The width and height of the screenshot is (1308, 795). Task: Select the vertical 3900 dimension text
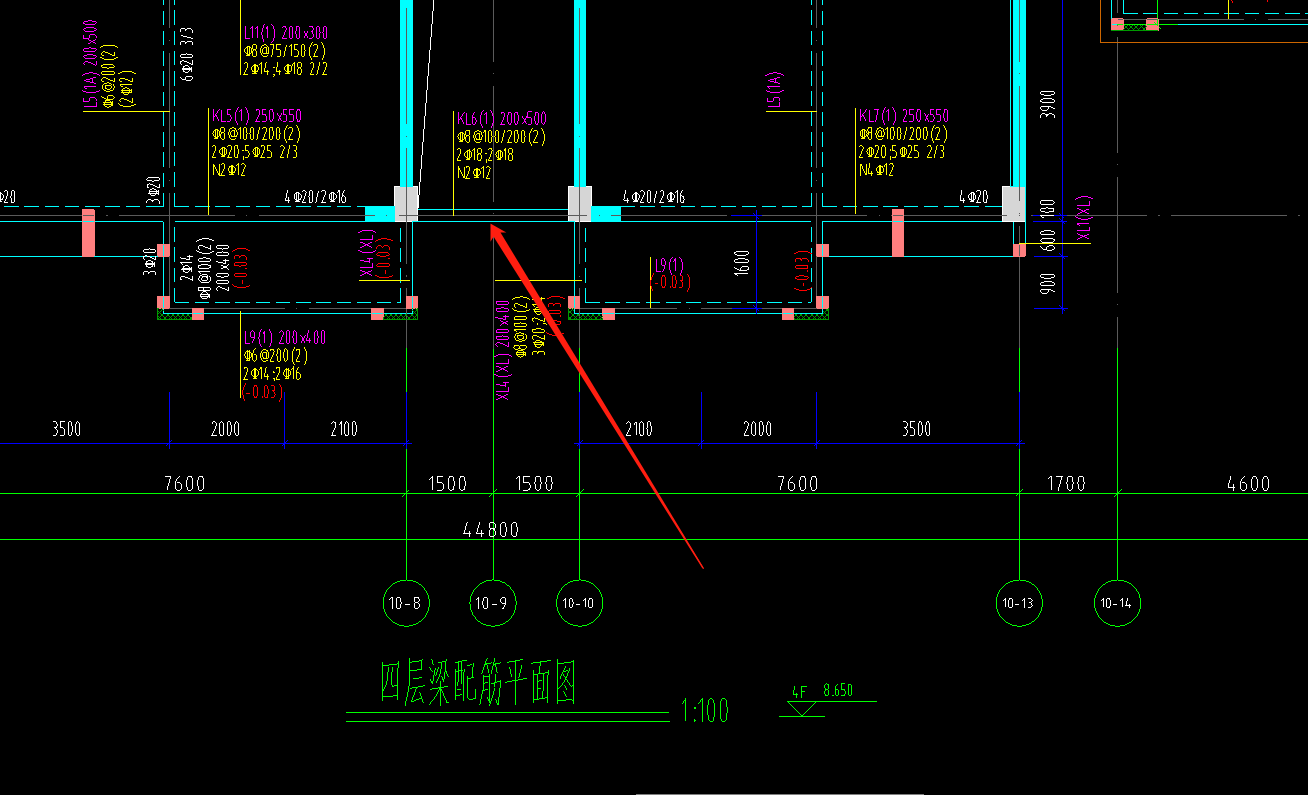click(x=1048, y=106)
